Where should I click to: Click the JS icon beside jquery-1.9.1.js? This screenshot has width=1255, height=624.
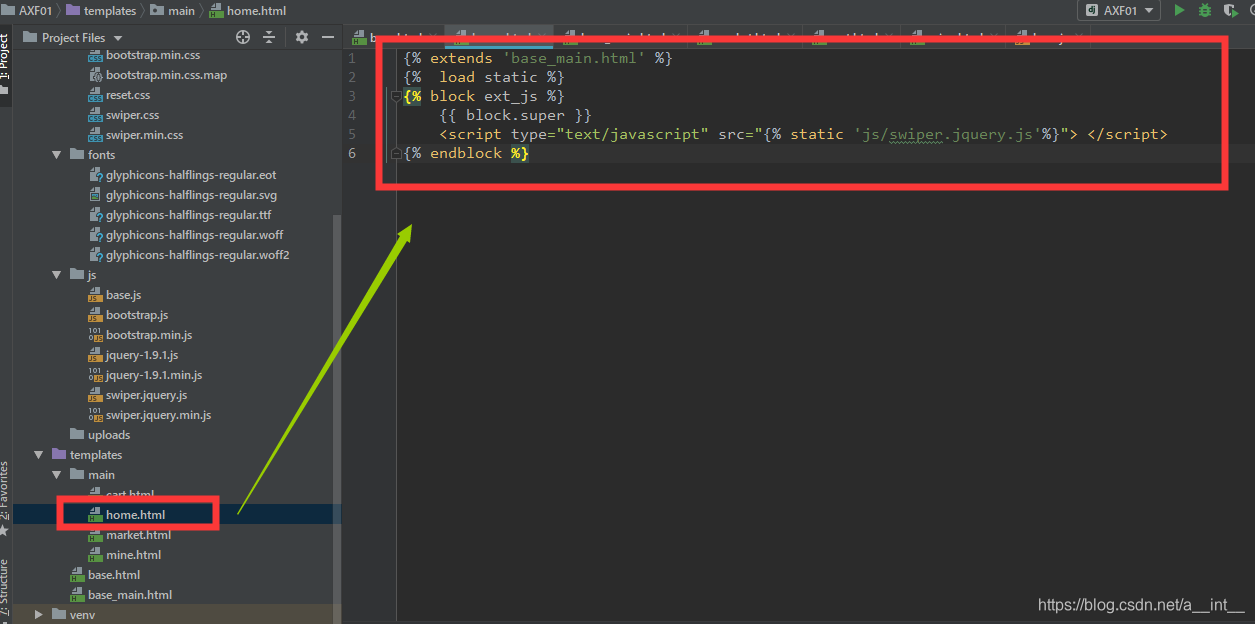click(x=95, y=355)
